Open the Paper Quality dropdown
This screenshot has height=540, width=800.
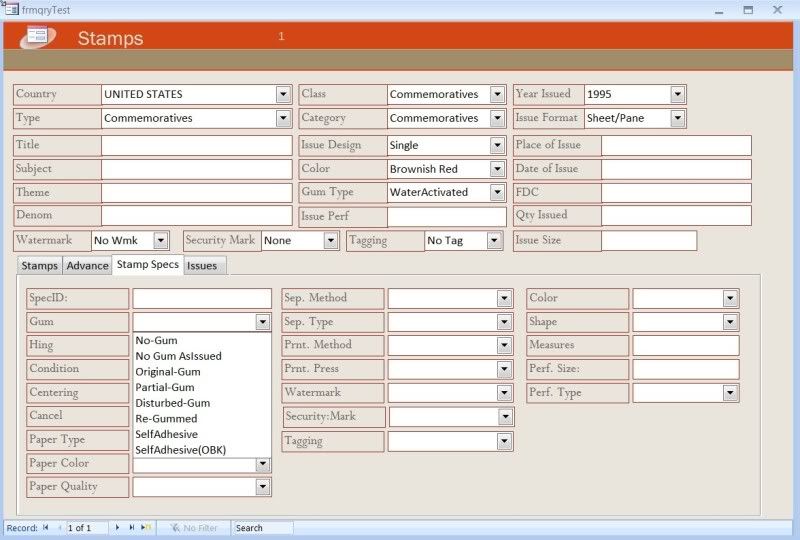(262, 487)
